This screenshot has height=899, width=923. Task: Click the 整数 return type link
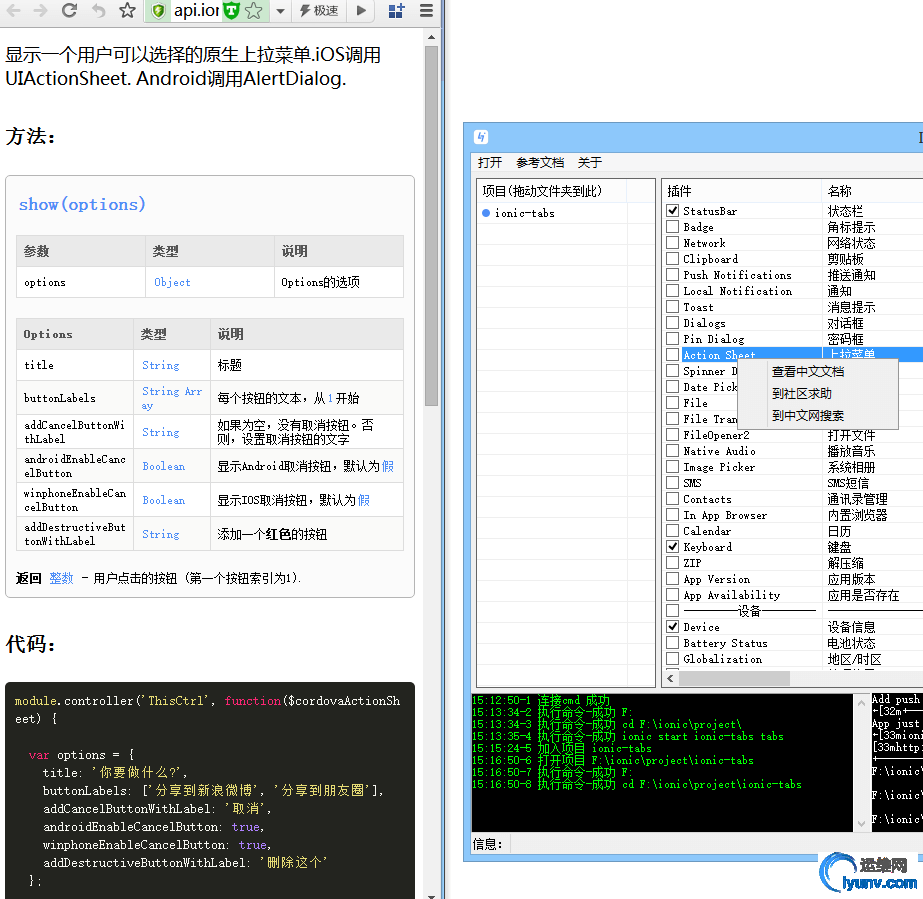[62, 578]
